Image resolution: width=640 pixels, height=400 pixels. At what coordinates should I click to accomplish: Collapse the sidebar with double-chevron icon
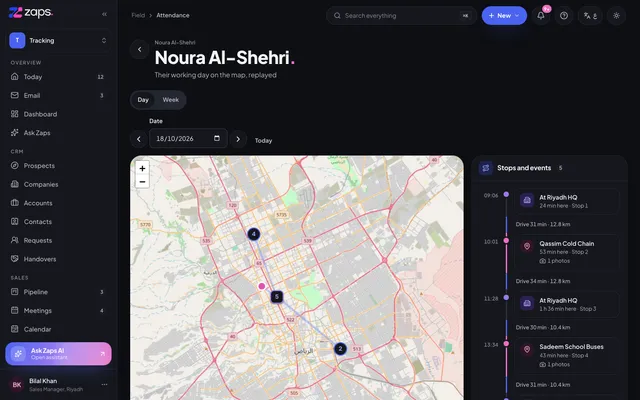pyautogui.click(x=104, y=14)
